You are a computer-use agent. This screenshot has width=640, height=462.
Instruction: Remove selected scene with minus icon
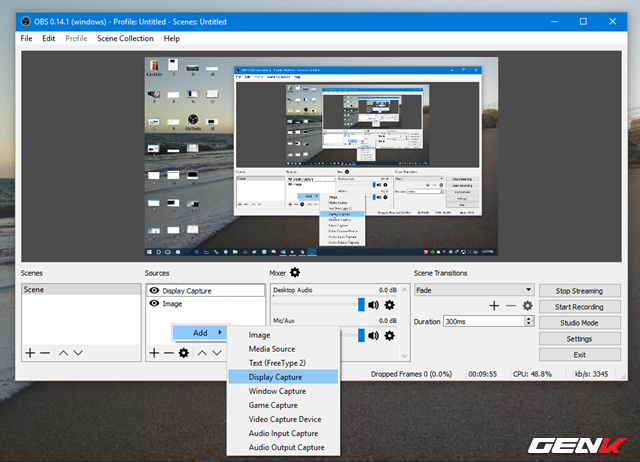coord(45,353)
